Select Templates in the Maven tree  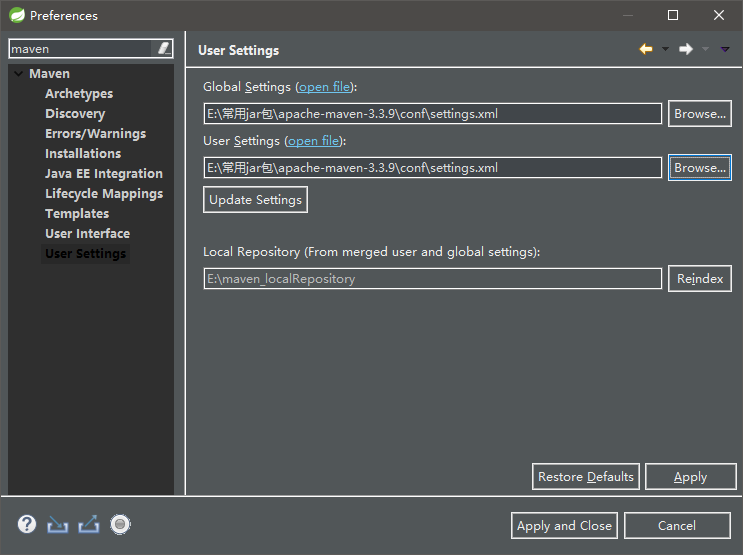[x=77, y=213]
